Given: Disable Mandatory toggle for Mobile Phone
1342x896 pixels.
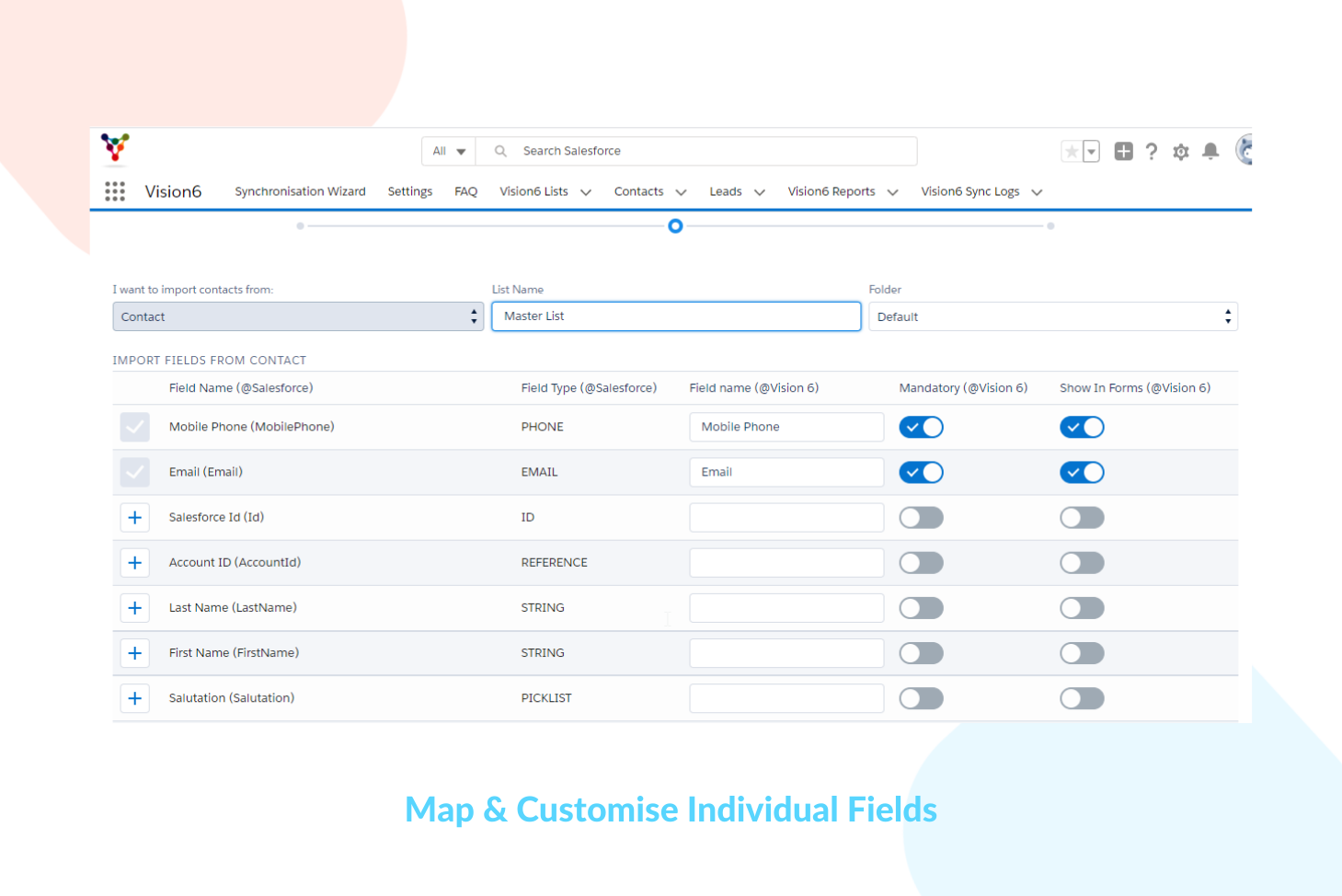Looking at the screenshot, I should point(921,427).
